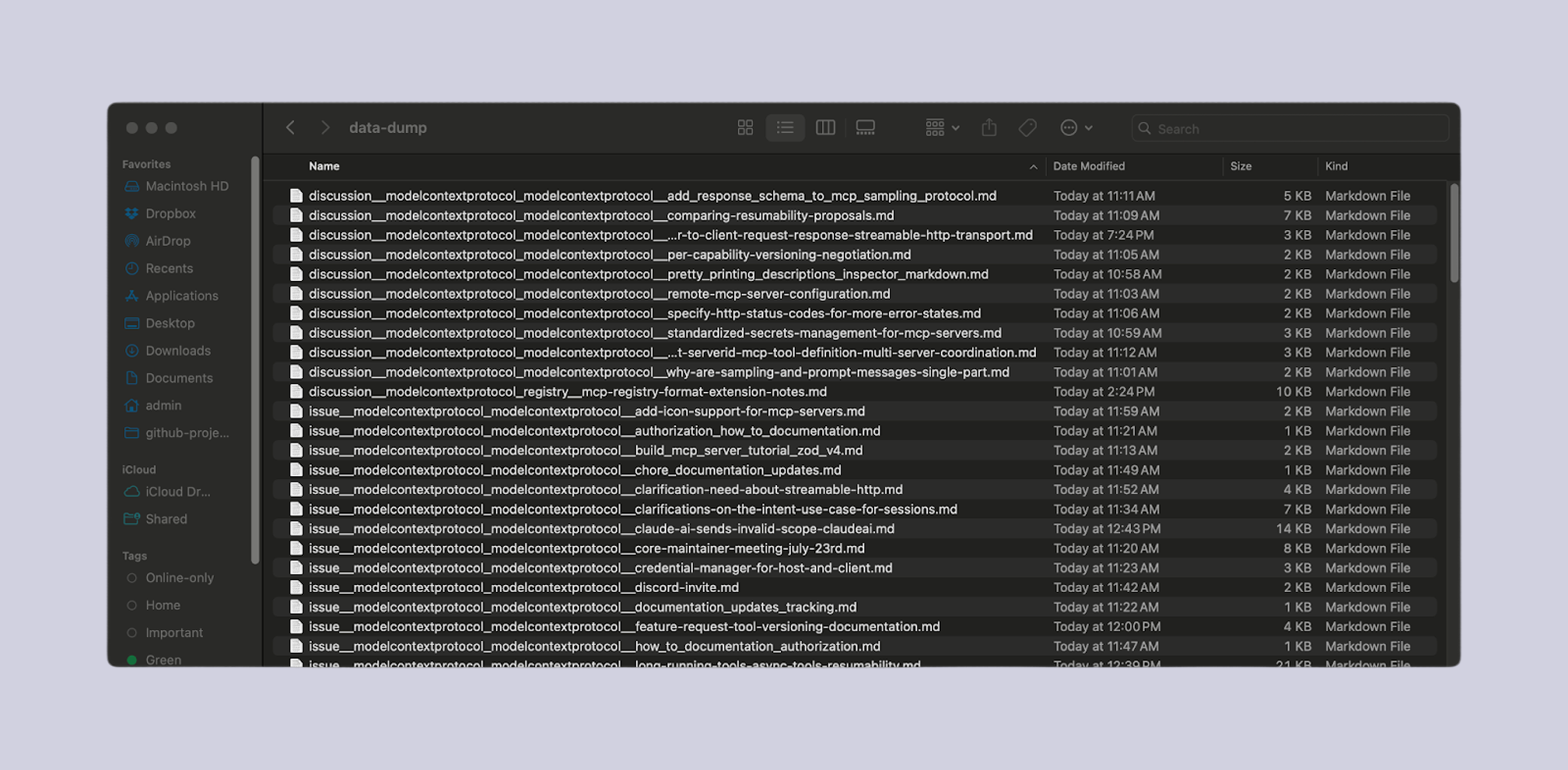This screenshot has width=1568, height=770.
Task: Select clarification-need-about-streamable-http.md file
Action: tap(855, 490)
